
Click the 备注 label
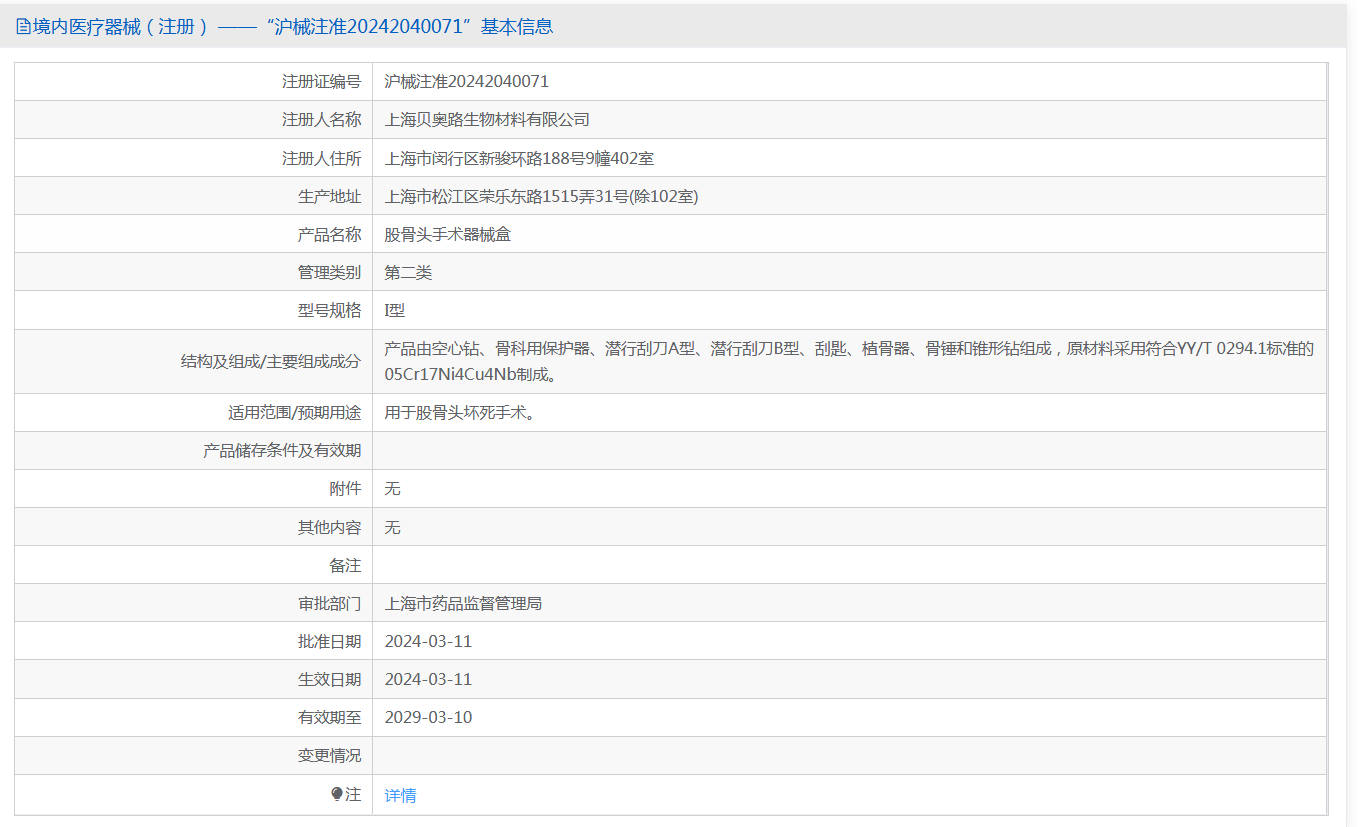coord(345,565)
